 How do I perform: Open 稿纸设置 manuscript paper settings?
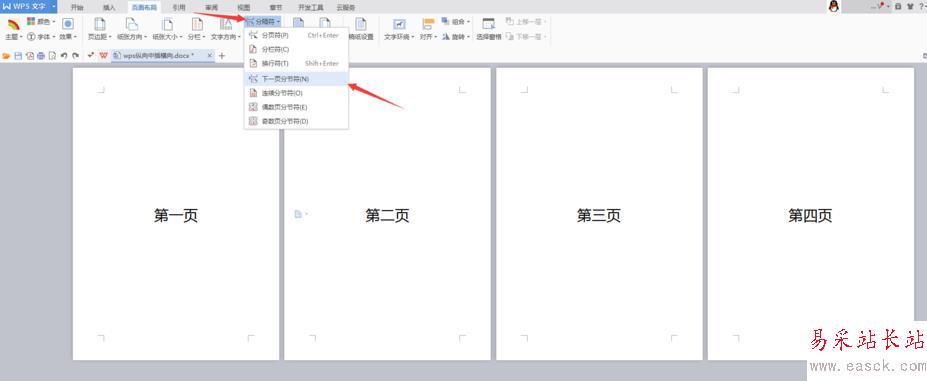[x=360, y=29]
